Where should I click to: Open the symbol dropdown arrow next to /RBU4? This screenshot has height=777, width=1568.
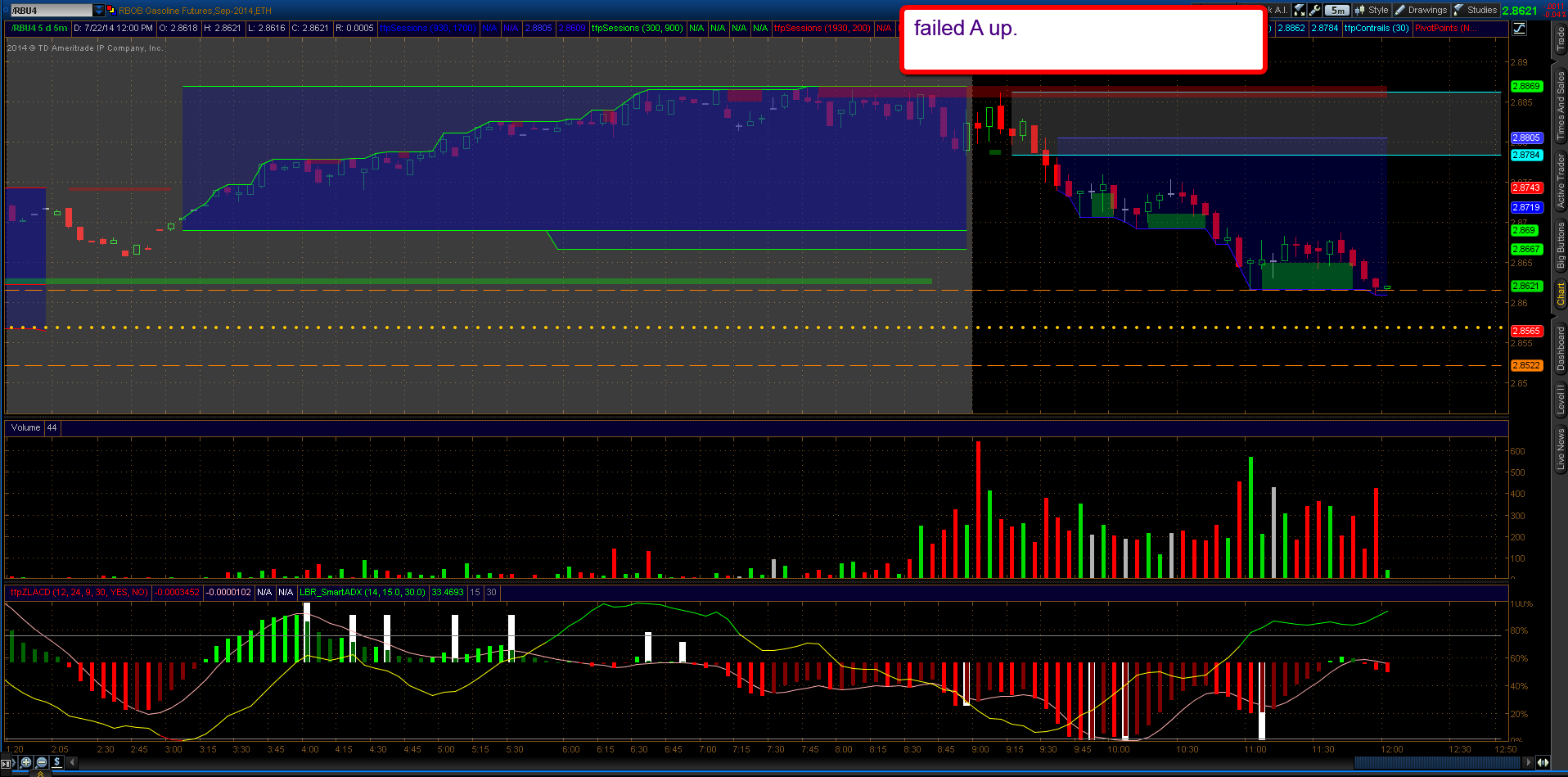[99, 11]
